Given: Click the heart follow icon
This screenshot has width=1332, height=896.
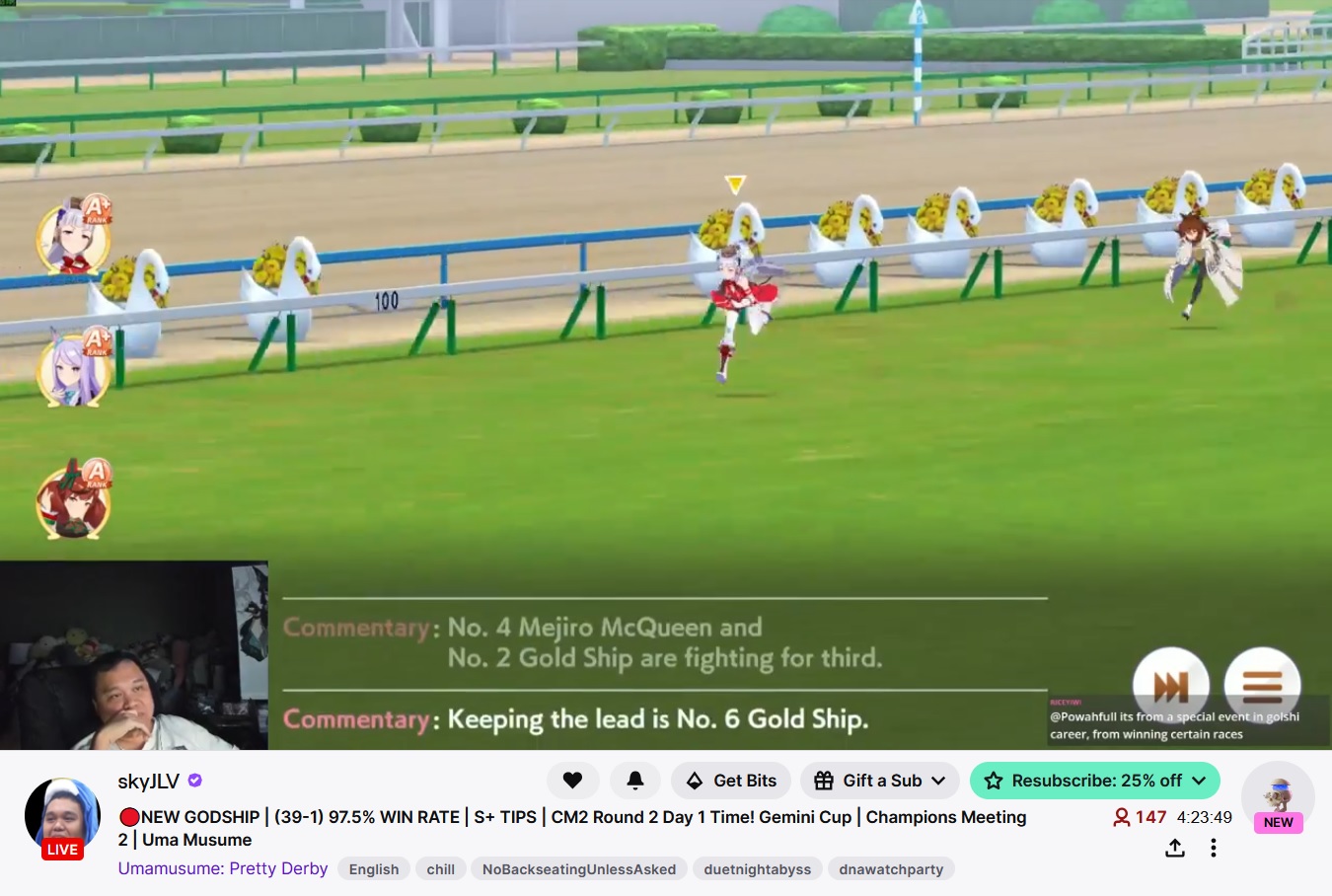Looking at the screenshot, I should tap(572, 781).
